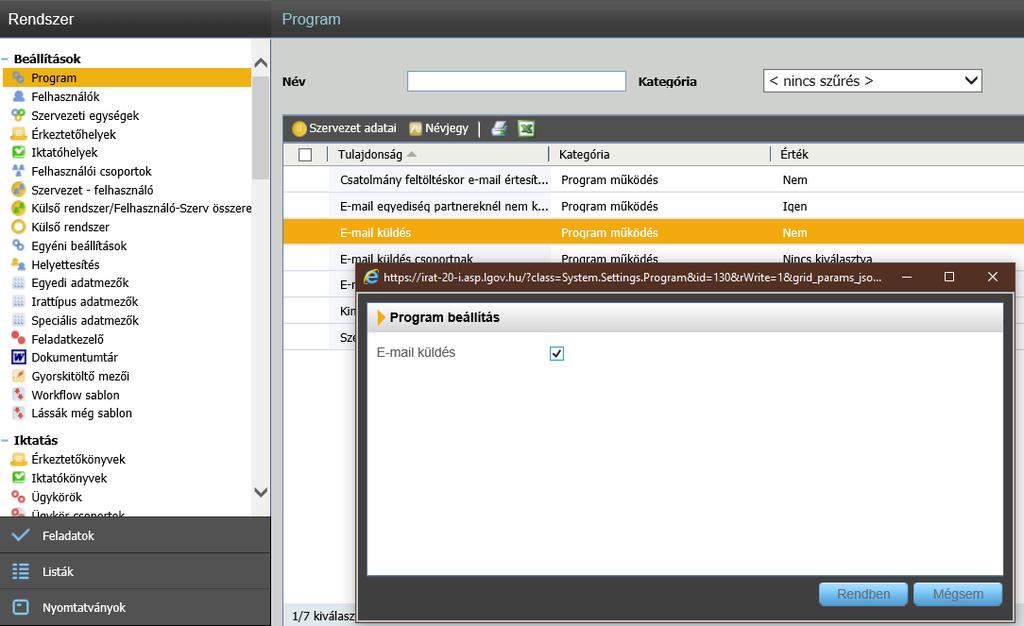Sort by Érték column header
Screen dimensions: 1024x626
click(794, 155)
